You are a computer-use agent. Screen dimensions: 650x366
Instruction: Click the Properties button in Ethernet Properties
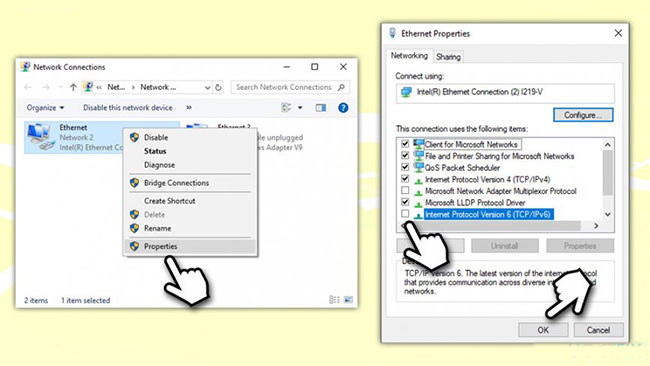[580, 246]
